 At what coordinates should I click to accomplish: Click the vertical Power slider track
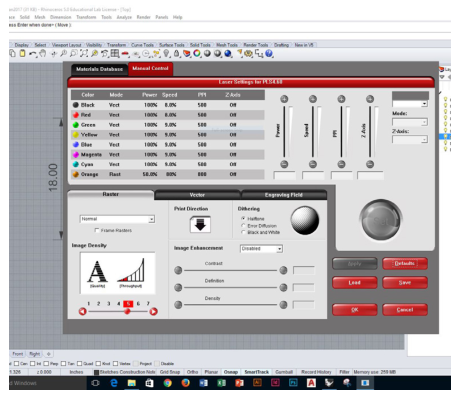[284, 132]
